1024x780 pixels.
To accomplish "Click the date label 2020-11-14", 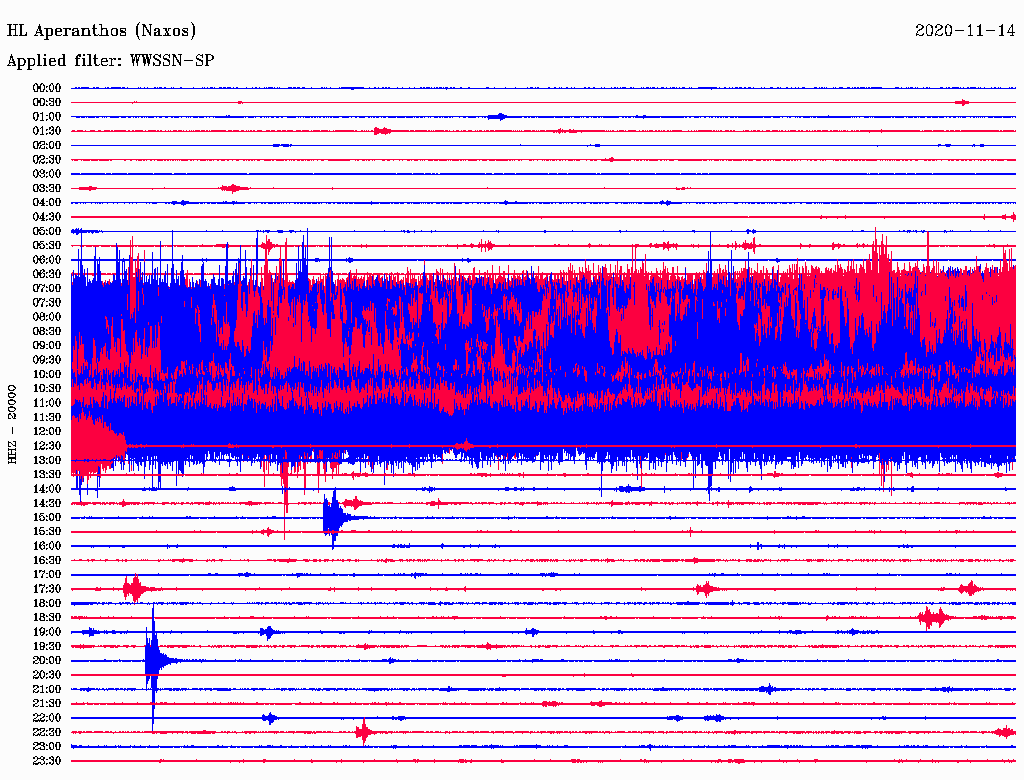I will click(965, 31).
